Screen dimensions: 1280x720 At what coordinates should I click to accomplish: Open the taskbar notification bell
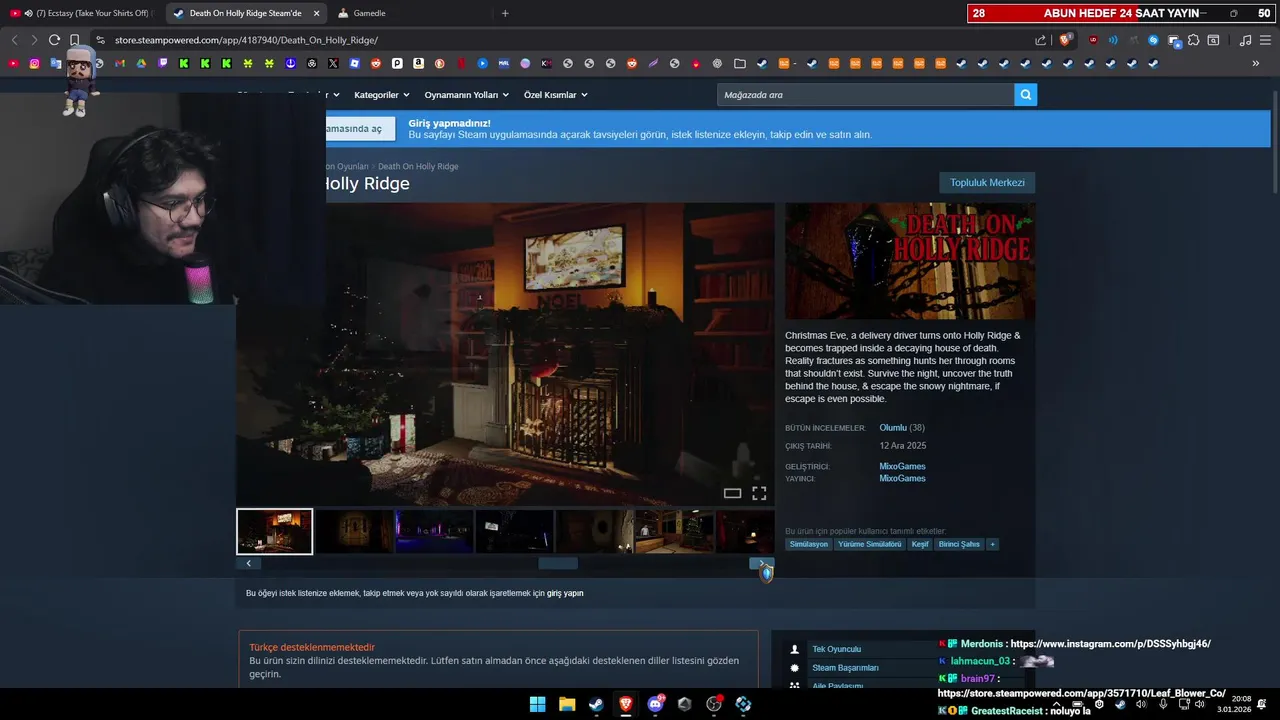click(x=1262, y=704)
